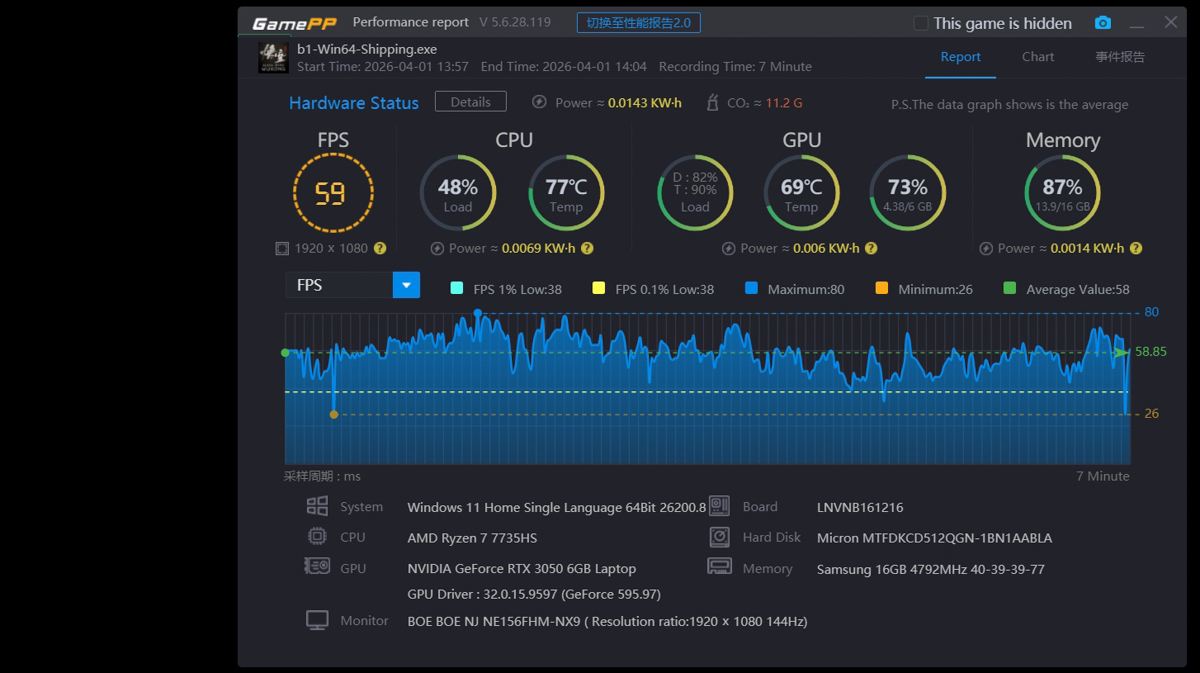The image size is (1200, 673).
Task: Click the Memory power help question mark
Action: pyautogui.click(x=1136, y=248)
